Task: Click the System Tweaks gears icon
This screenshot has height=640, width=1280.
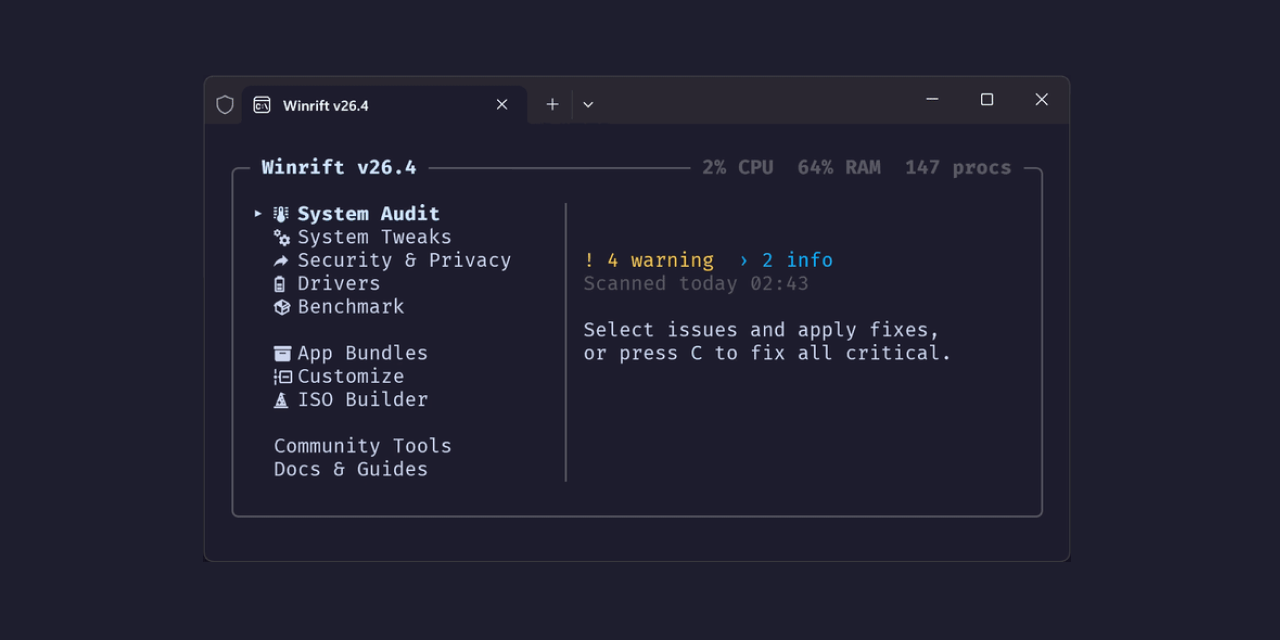Action: [282, 238]
